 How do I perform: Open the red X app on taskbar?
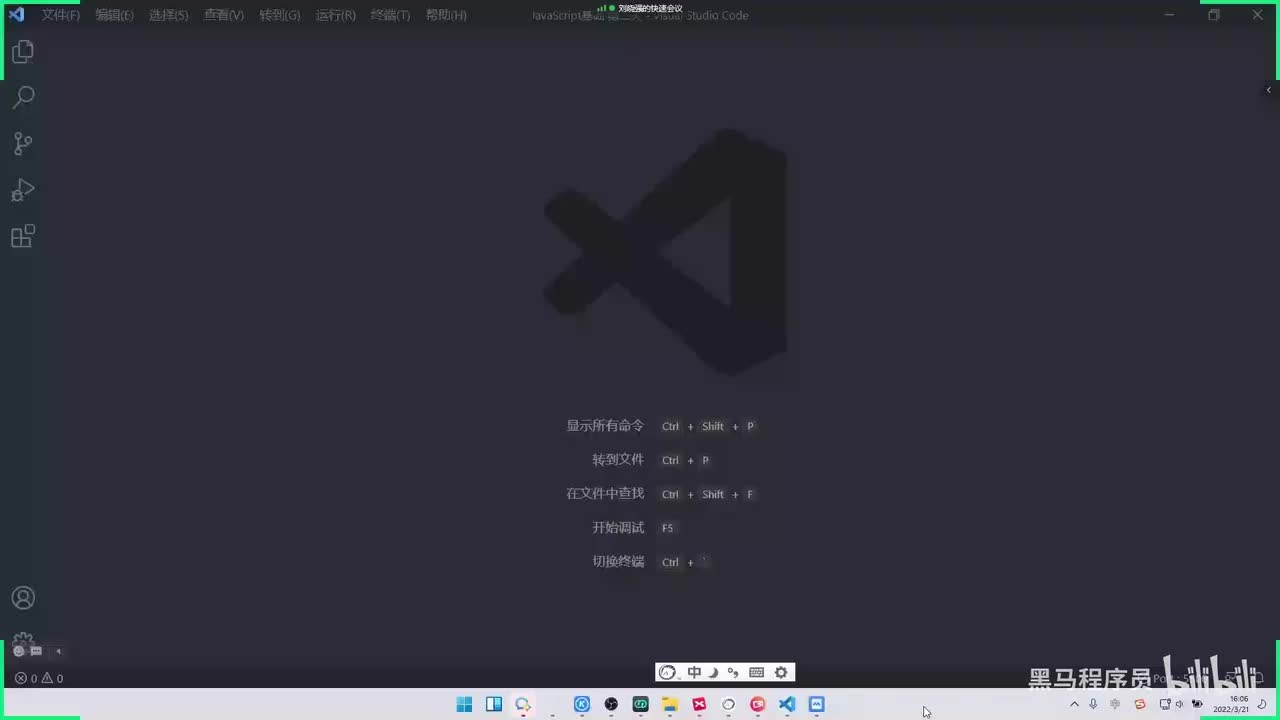(699, 704)
